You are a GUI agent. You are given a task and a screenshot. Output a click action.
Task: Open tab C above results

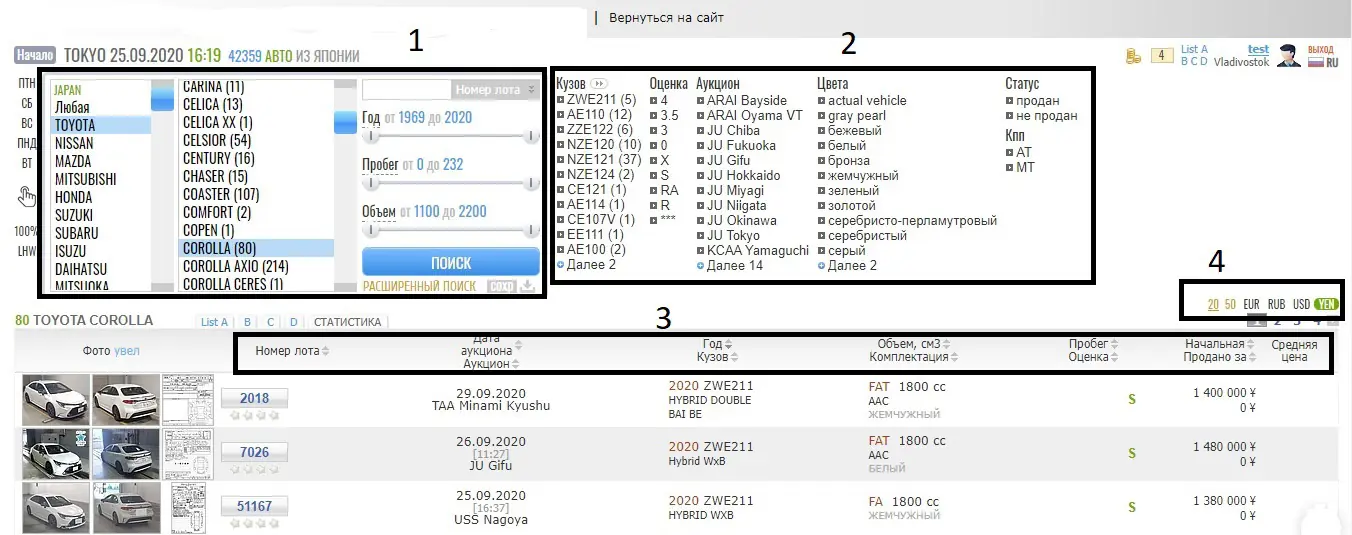[x=270, y=322]
